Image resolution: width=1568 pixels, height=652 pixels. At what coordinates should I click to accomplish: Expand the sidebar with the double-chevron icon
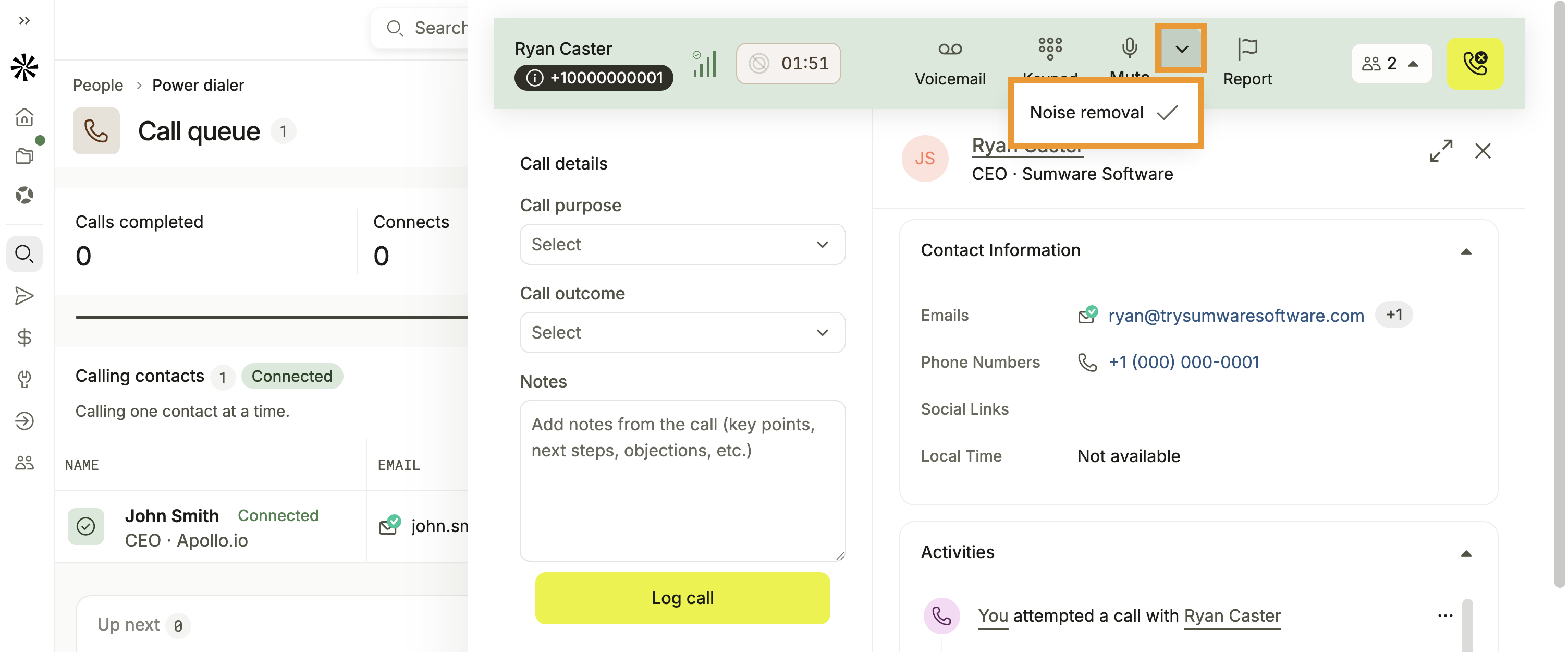tap(24, 21)
